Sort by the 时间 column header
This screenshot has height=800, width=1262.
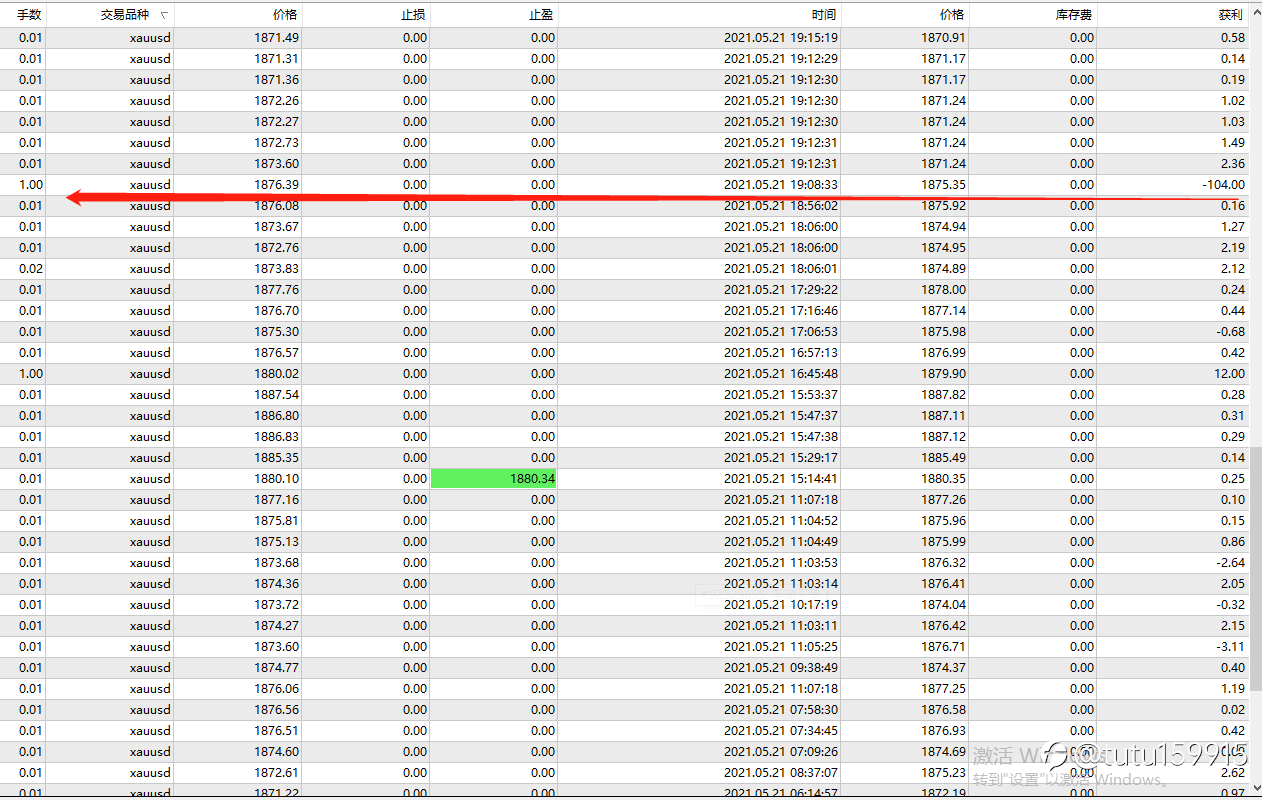[825, 15]
